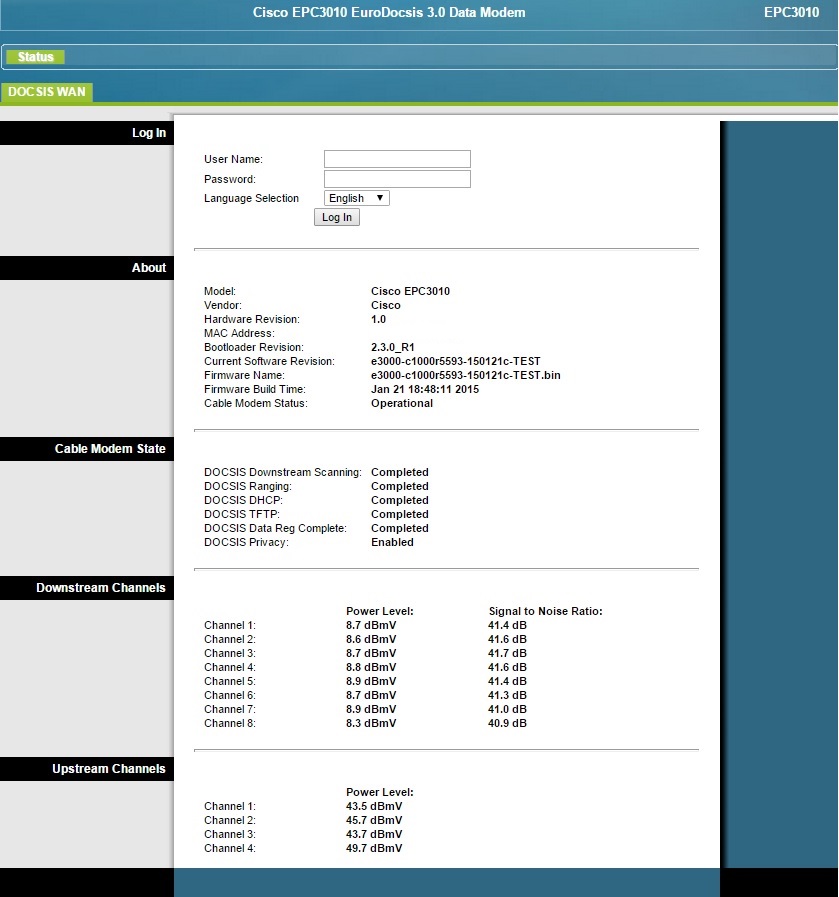839x897 pixels.
Task: Click the 'Cable Modem State' section heading
Action: (x=110, y=449)
